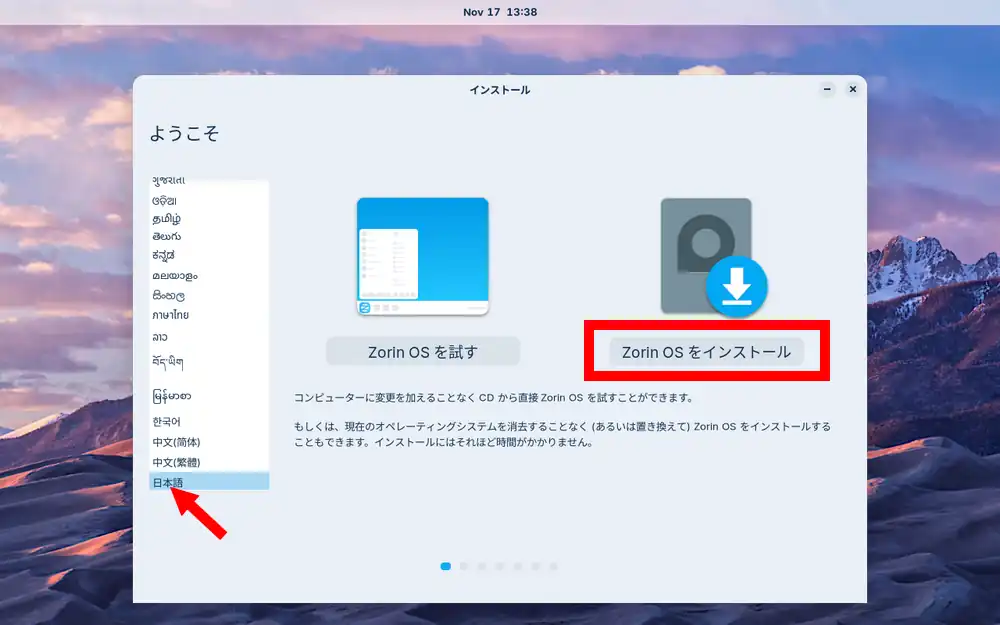Minimize the インストール installer window
Screen dimensions: 1000x625
tap(827, 89)
